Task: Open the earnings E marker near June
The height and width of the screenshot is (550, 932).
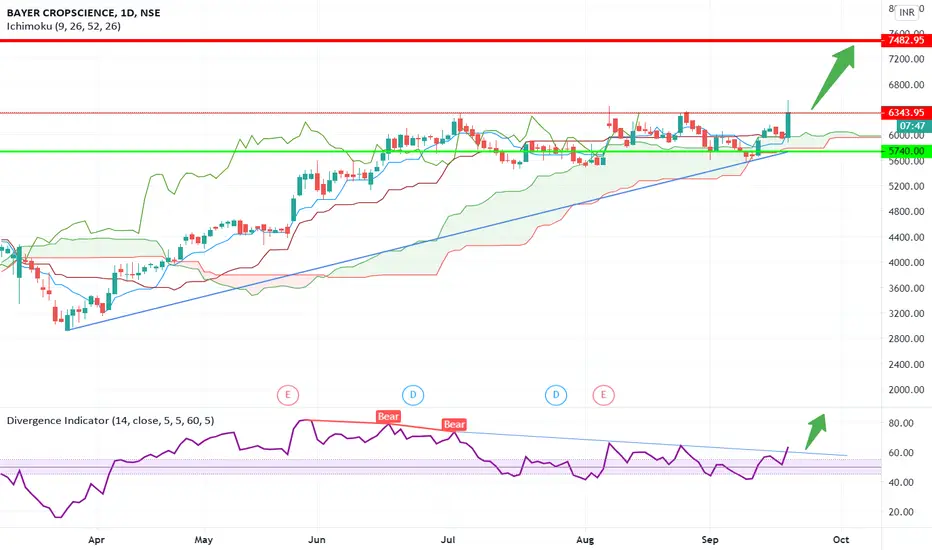Action: [x=288, y=395]
